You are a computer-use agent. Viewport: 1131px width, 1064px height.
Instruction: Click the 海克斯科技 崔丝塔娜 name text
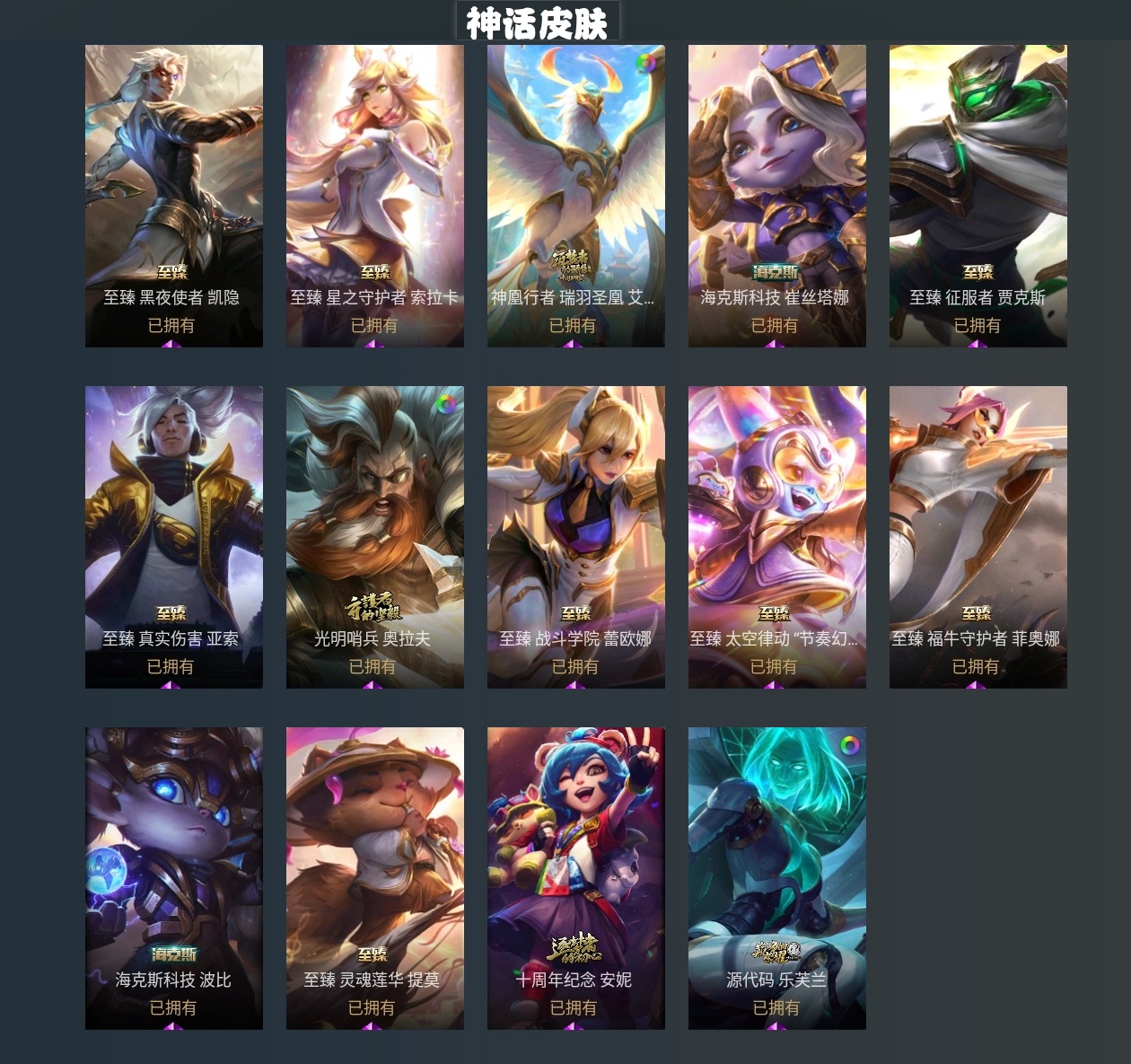click(775, 297)
